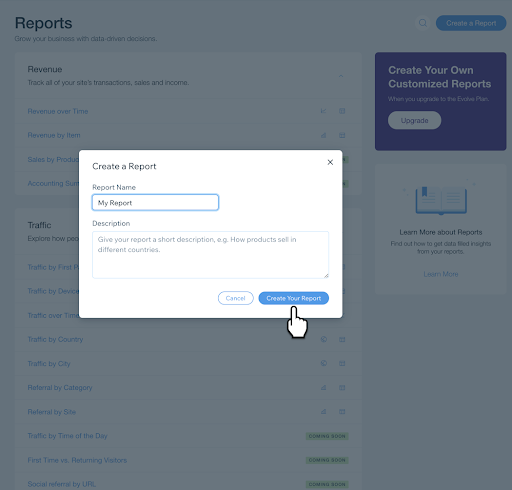Screen dimensions: 512x490
Task: Click the Description text area
Action: tap(210, 255)
